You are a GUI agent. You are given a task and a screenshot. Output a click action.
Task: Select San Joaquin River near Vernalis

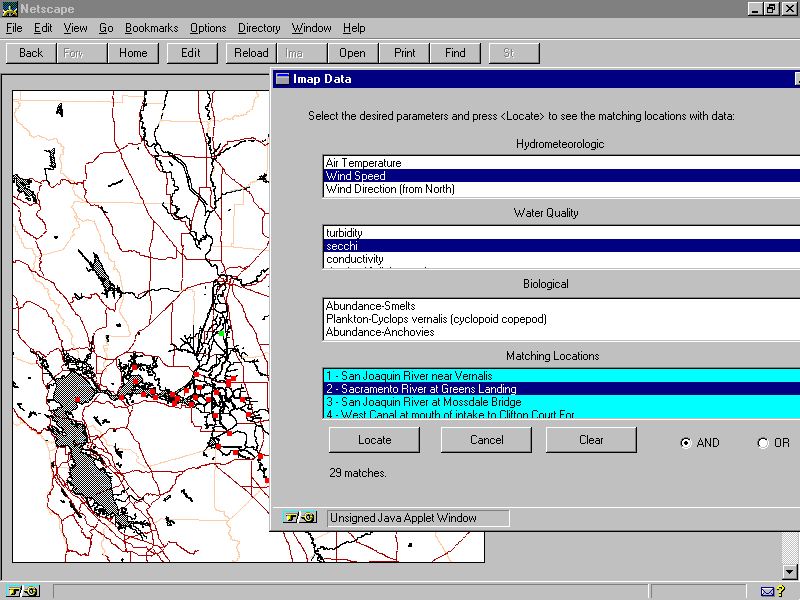point(562,376)
